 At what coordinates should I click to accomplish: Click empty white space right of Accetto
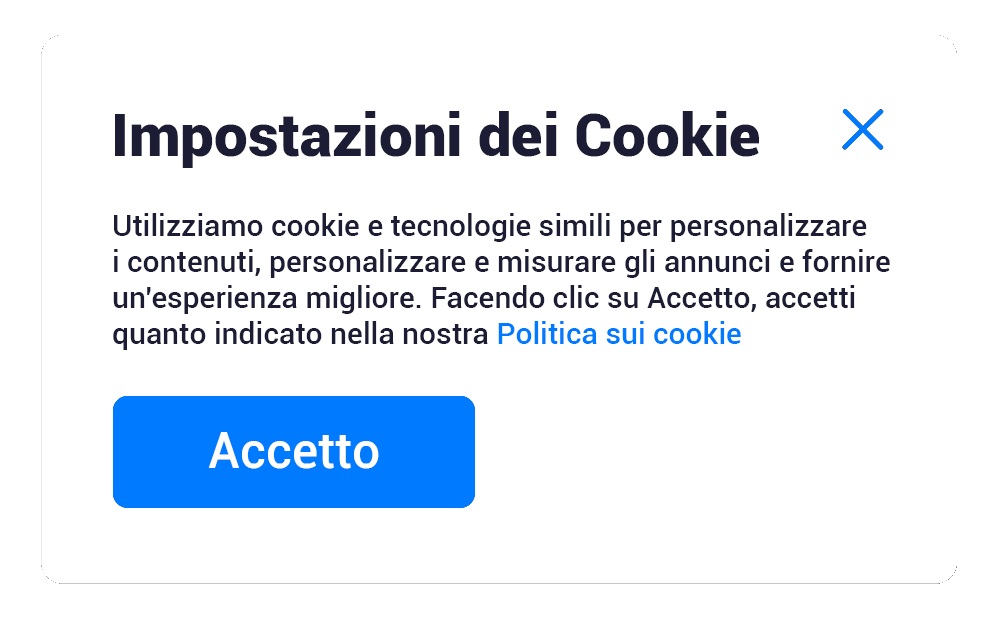point(702,452)
